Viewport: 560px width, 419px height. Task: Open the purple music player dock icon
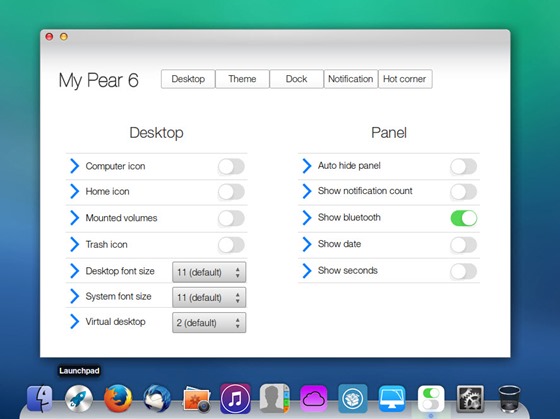[x=235, y=398]
